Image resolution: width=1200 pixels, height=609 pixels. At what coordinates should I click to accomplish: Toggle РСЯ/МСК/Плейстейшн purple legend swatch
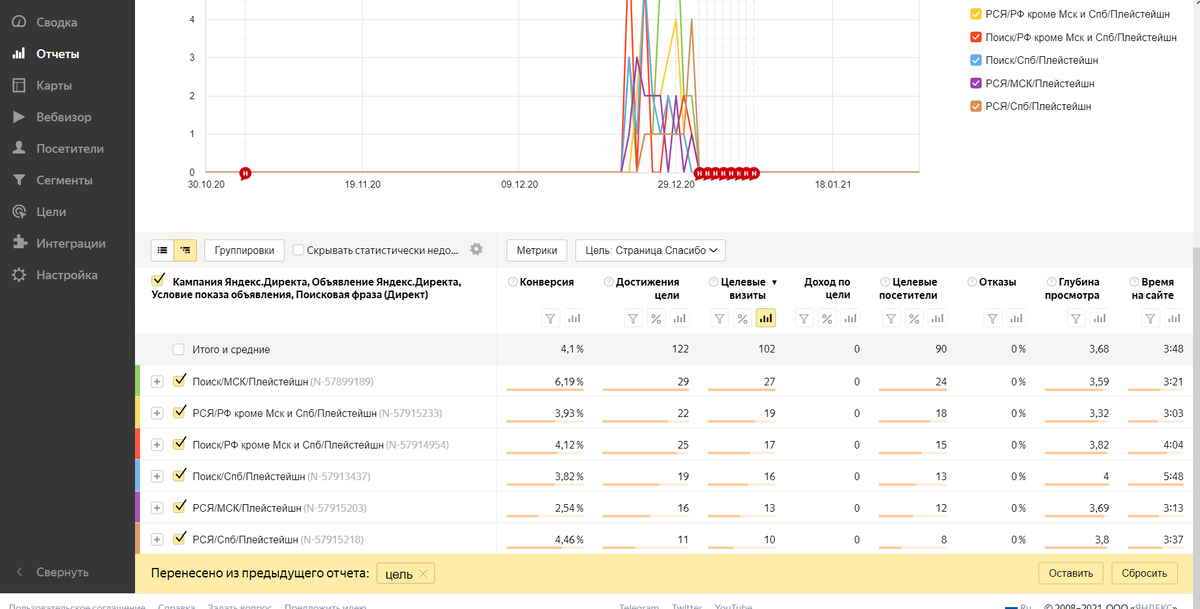pos(976,83)
